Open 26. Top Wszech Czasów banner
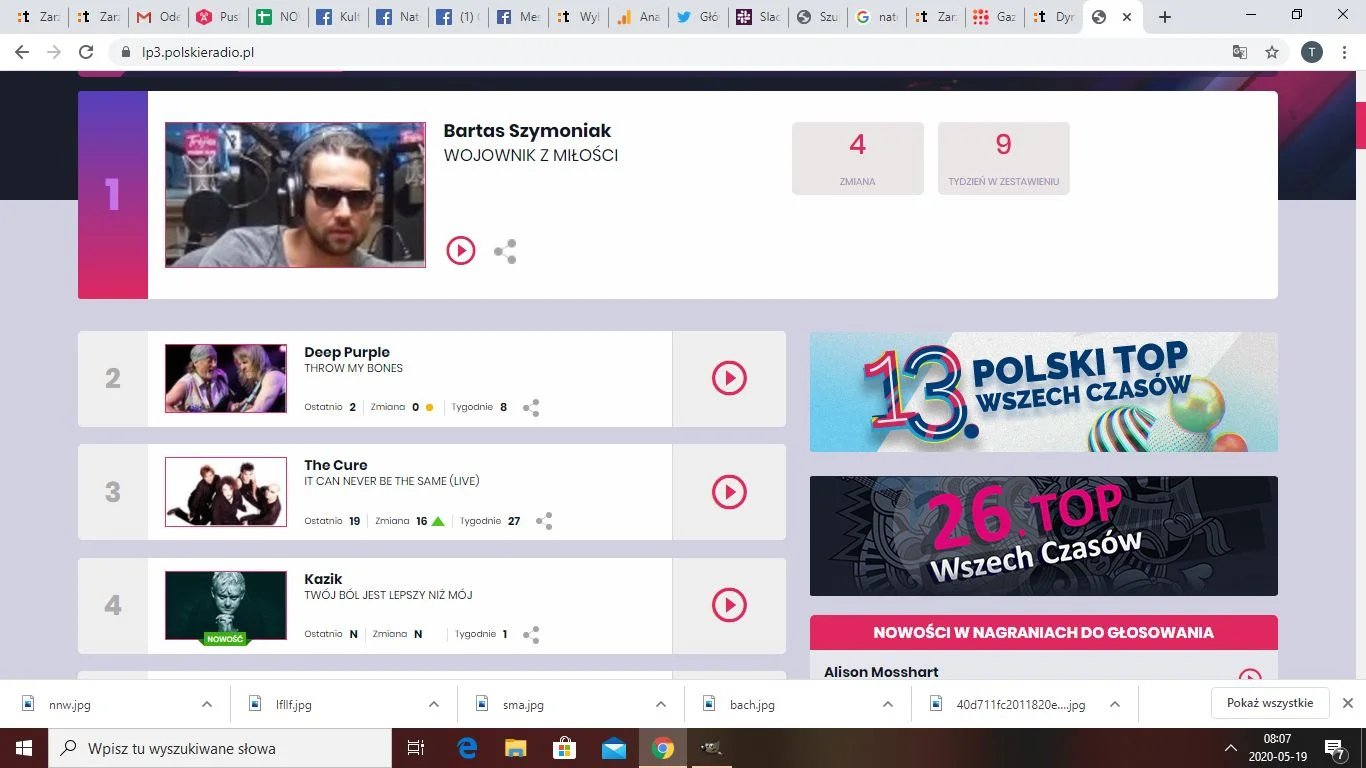This screenshot has width=1366, height=768. [x=1043, y=536]
